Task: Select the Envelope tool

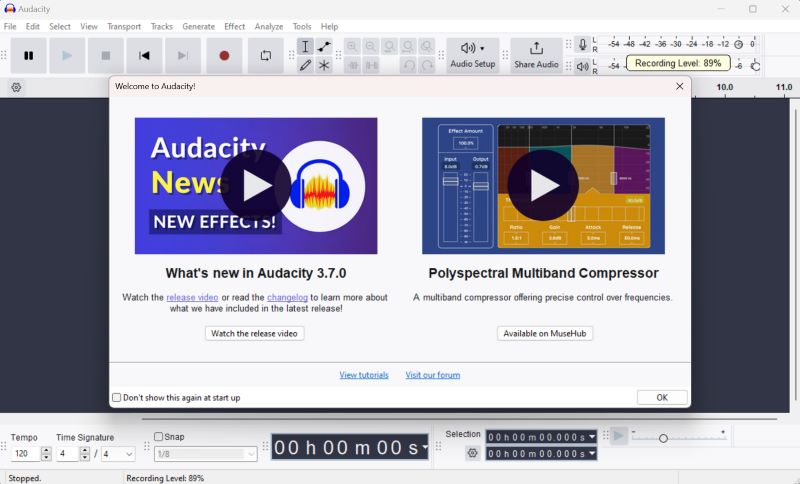Action: [324, 46]
